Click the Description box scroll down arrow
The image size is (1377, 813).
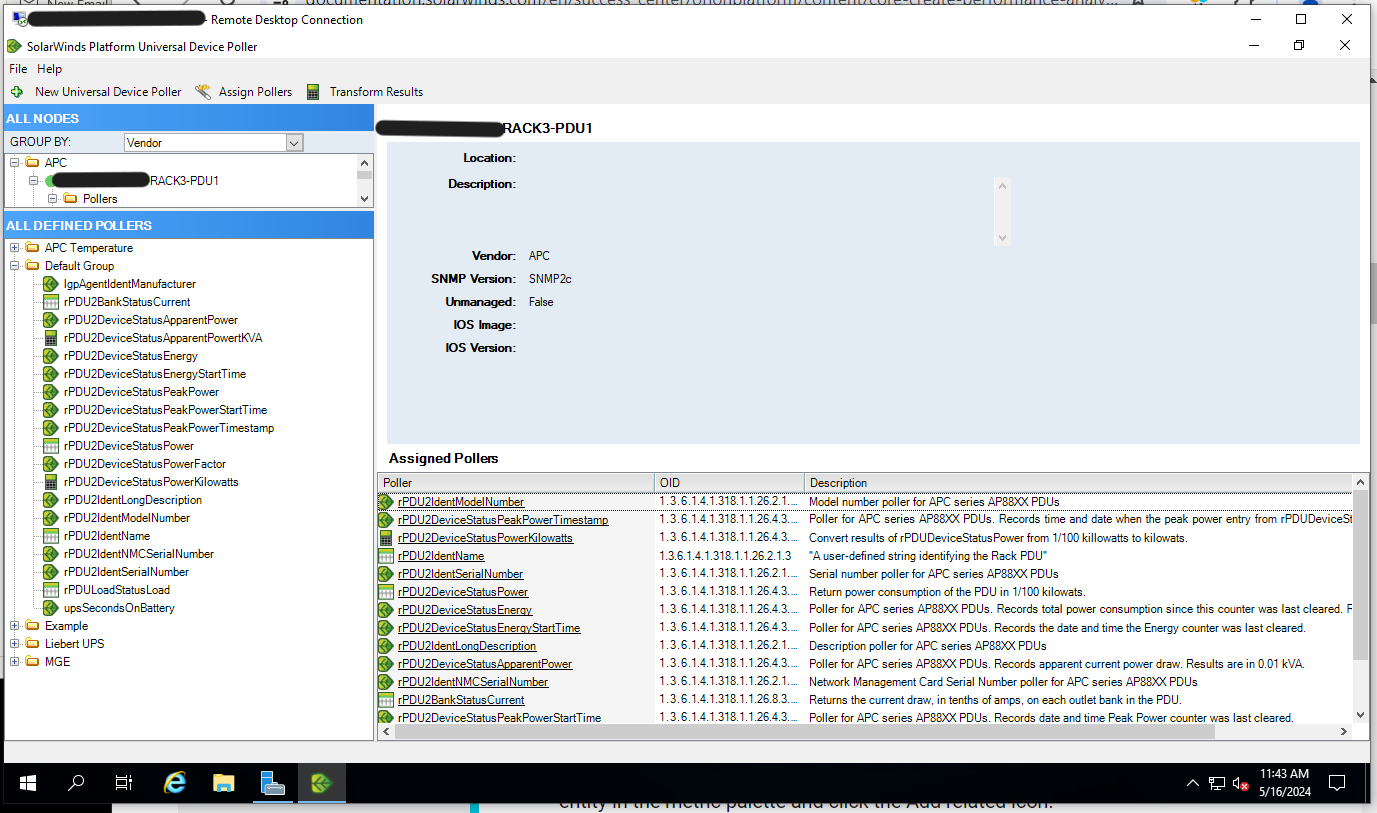[x=1003, y=238]
